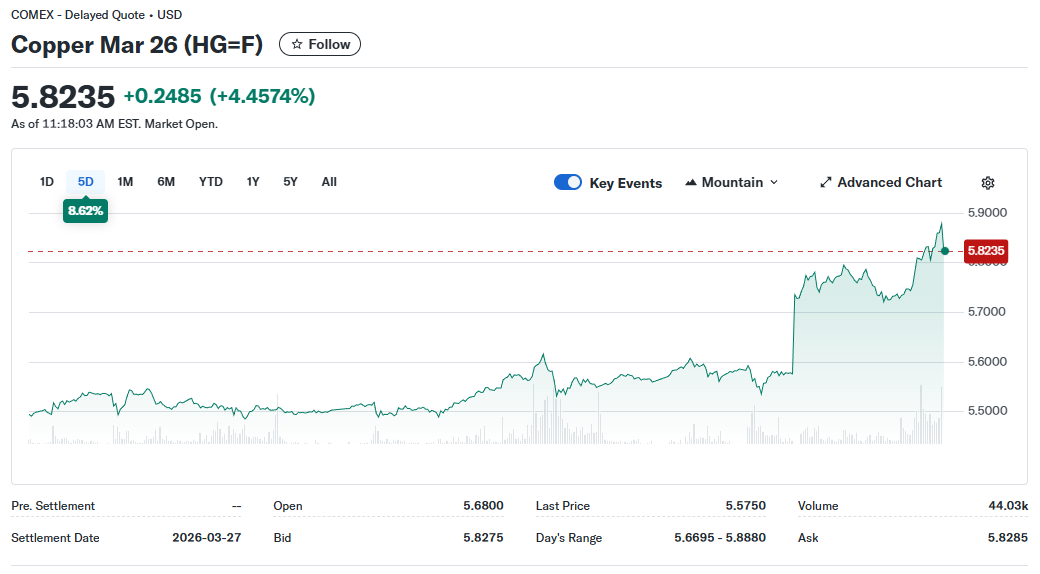
Task: Click the 5.8235 headline price
Action: tap(63, 97)
